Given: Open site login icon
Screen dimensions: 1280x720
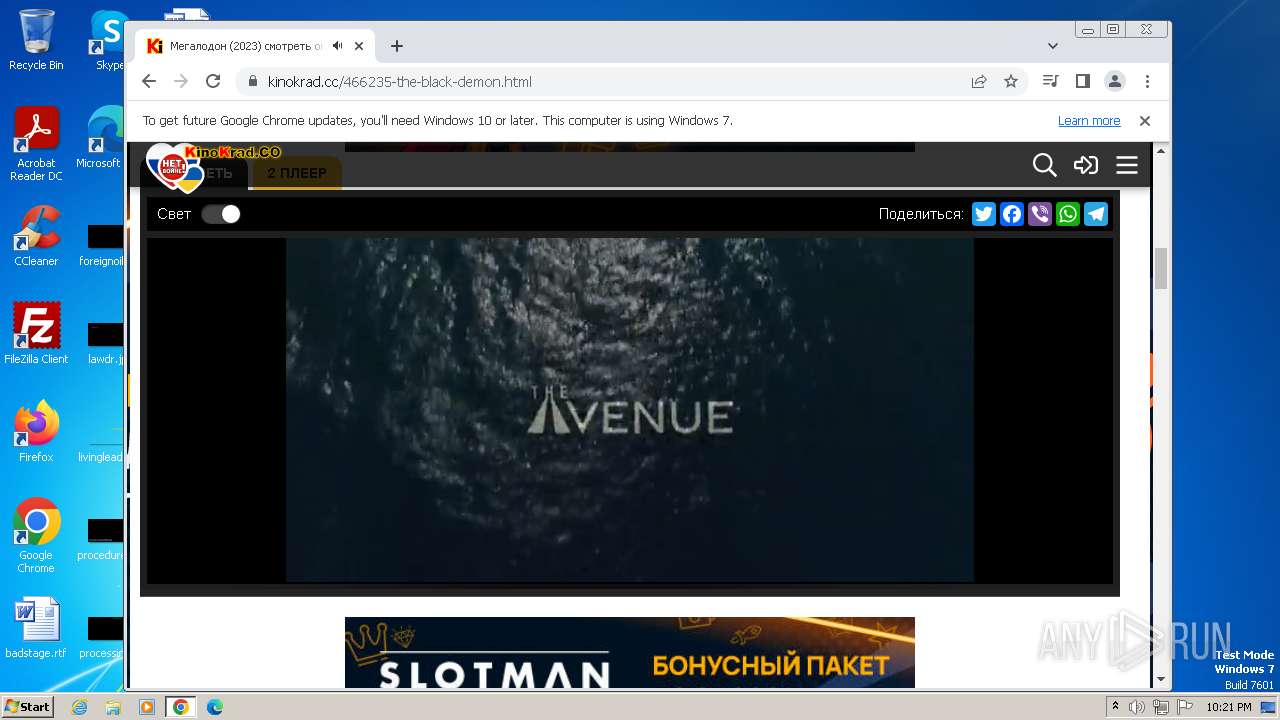Looking at the screenshot, I should tap(1086, 165).
